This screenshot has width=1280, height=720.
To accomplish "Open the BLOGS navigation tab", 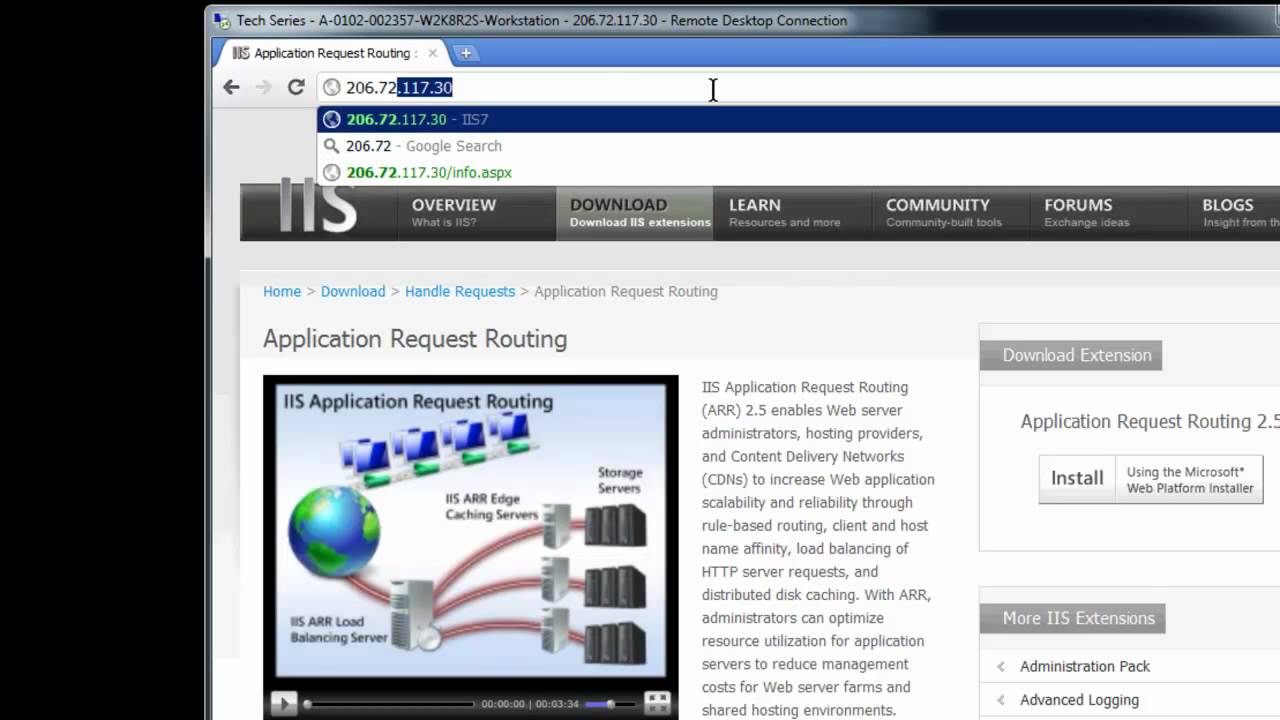I will (x=1235, y=212).
